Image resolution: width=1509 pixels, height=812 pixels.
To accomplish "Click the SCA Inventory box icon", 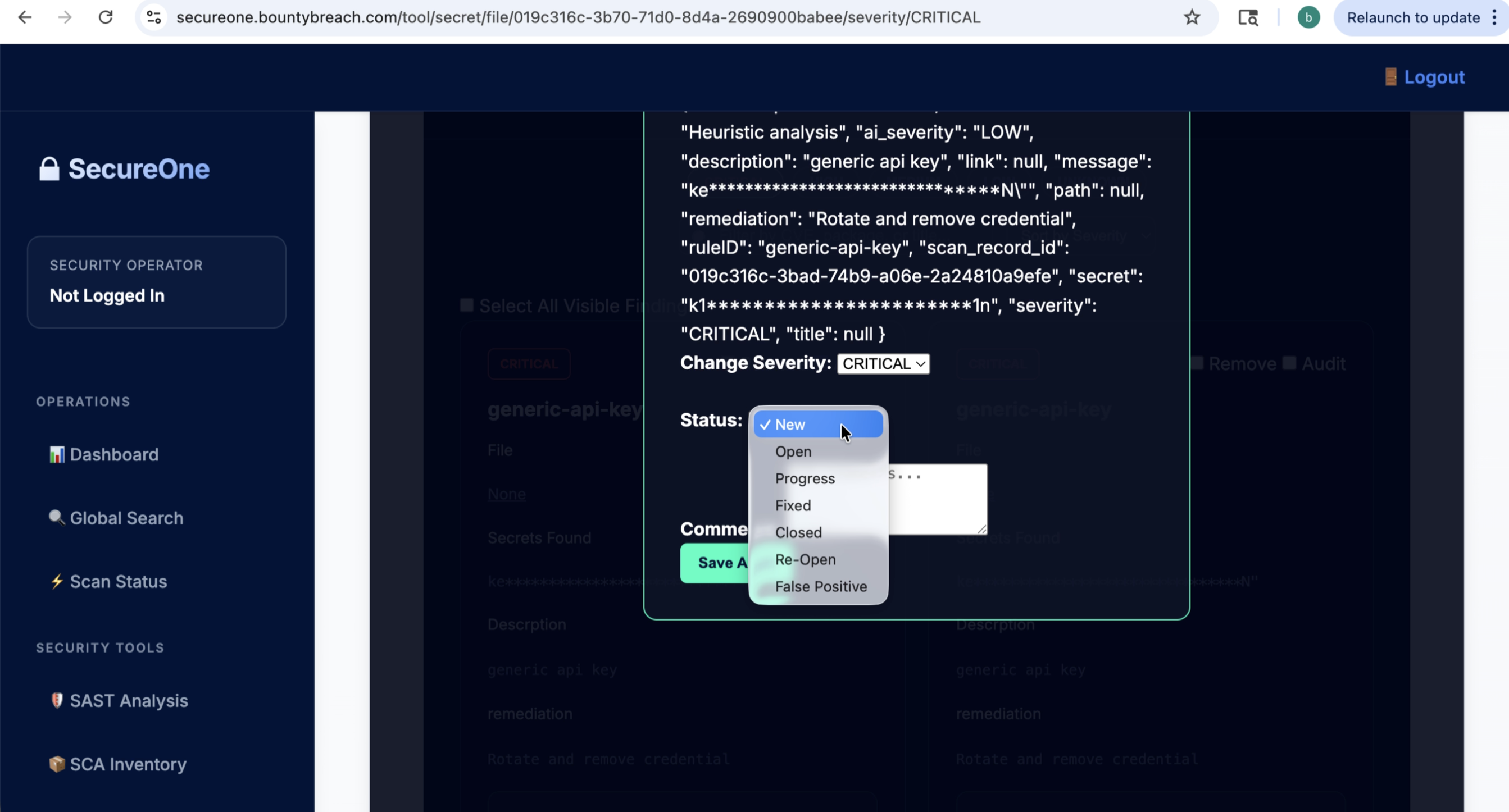I will click(57, 764).
